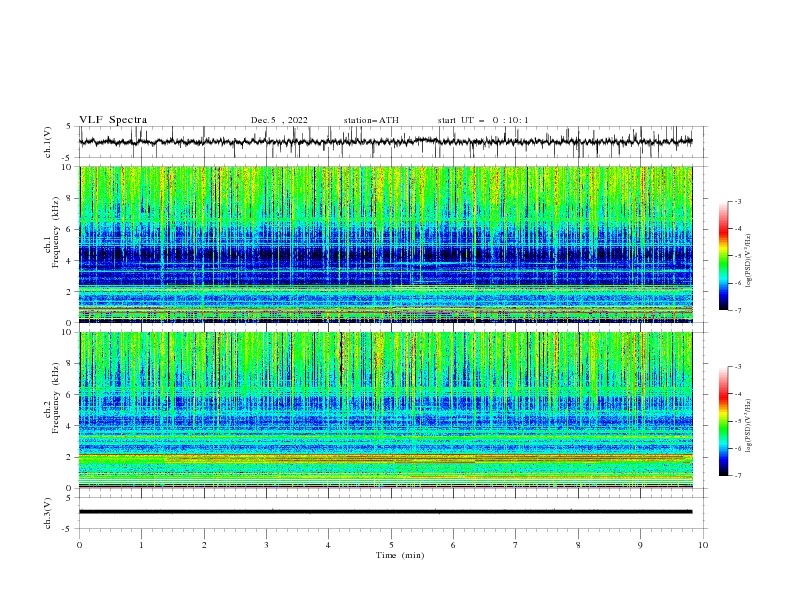Click "-5" tick on lower color bar
792x612 pixels.
[737, 421]
